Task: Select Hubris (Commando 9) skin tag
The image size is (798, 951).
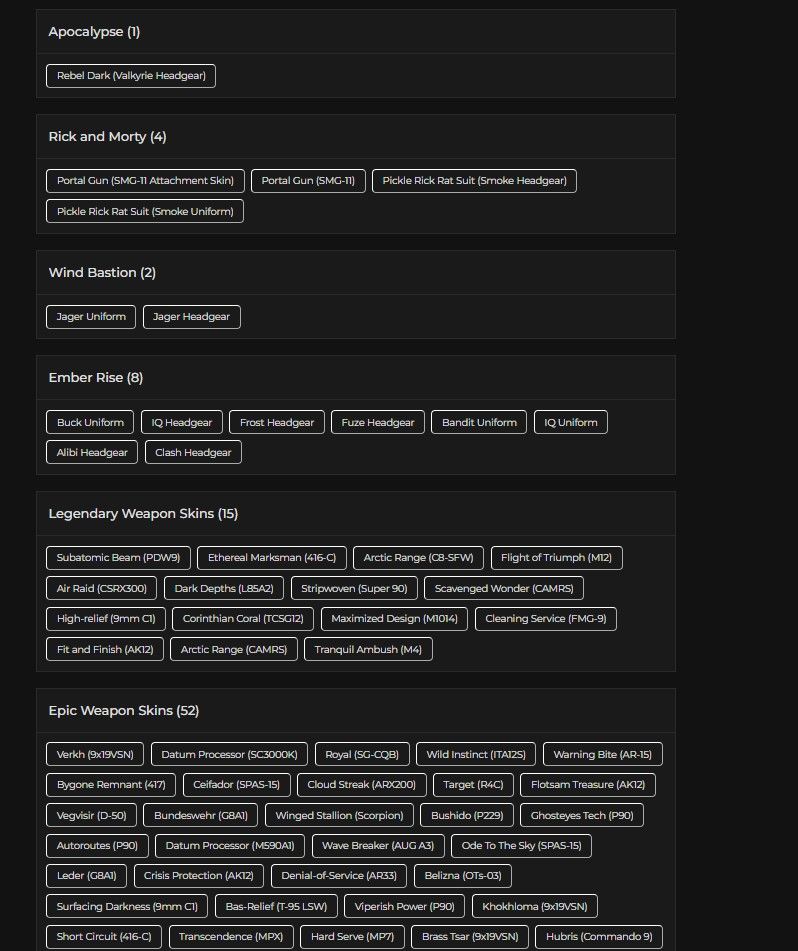Action: click(x=599, y=936)
